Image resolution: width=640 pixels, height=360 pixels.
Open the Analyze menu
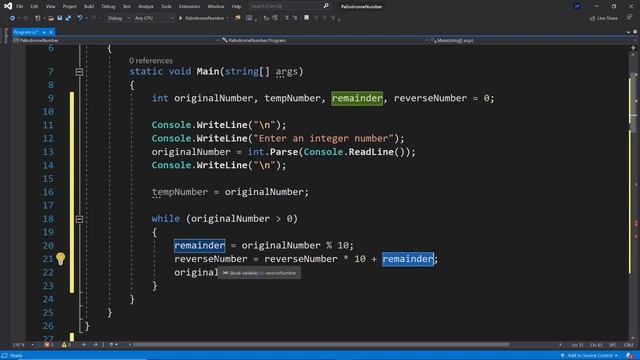(x=146, y=7)
